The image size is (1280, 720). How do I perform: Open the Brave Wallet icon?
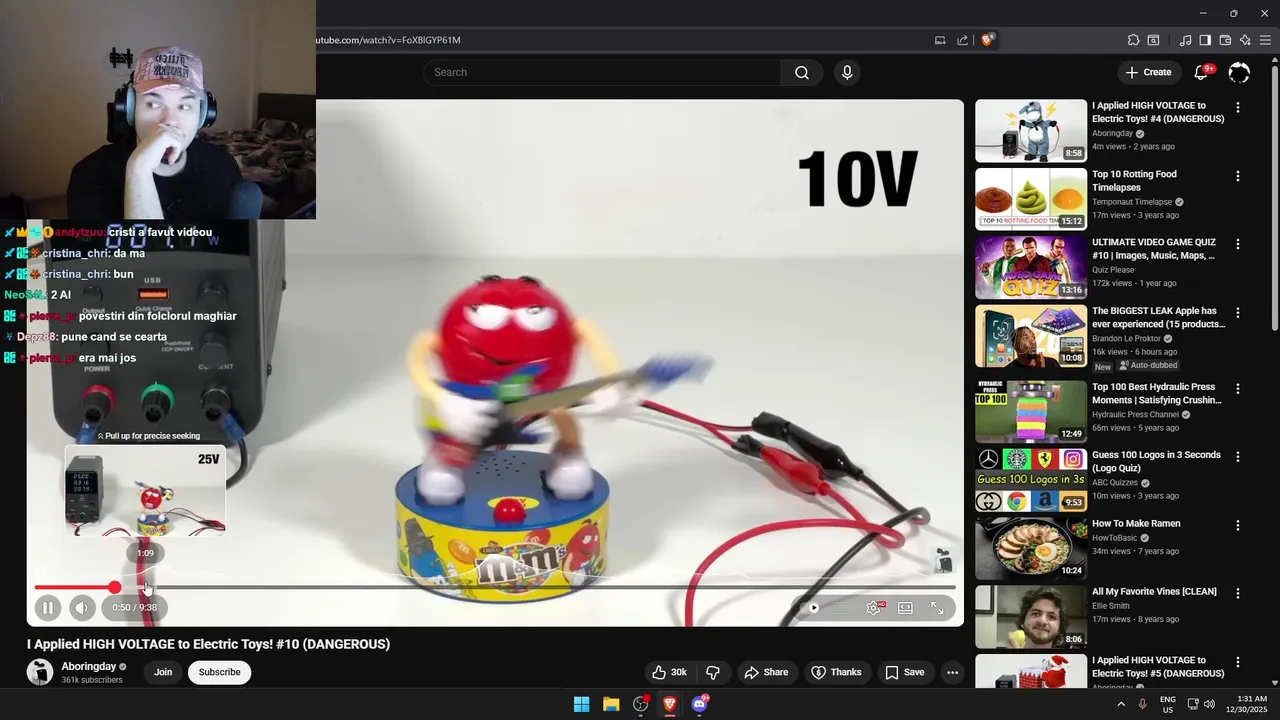pyautogui.click(x=1225, y=40)
